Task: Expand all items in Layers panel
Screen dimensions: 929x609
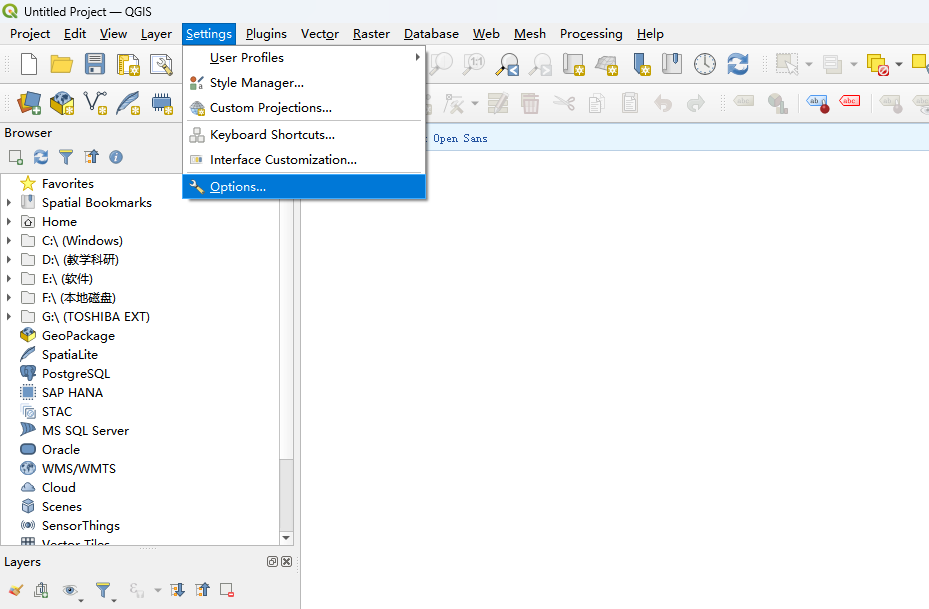Action: click(x=177, y=590)
